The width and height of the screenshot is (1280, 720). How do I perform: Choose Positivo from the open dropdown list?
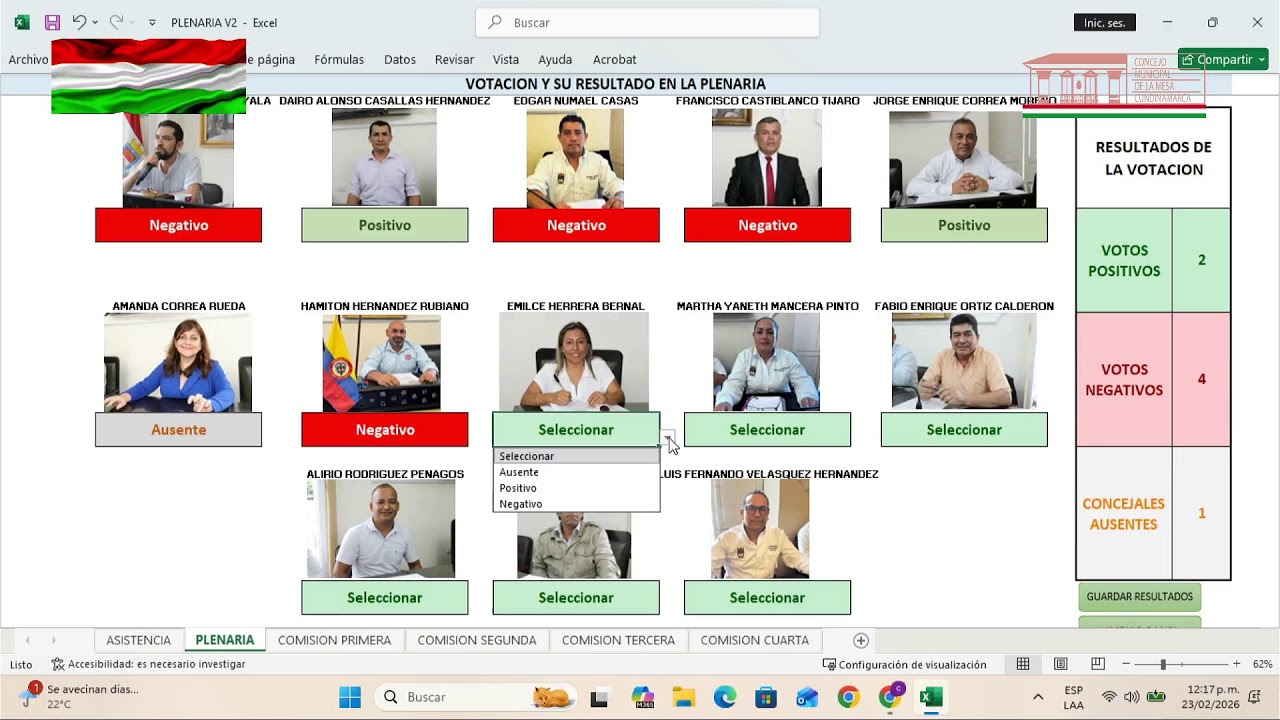[576, 488]
